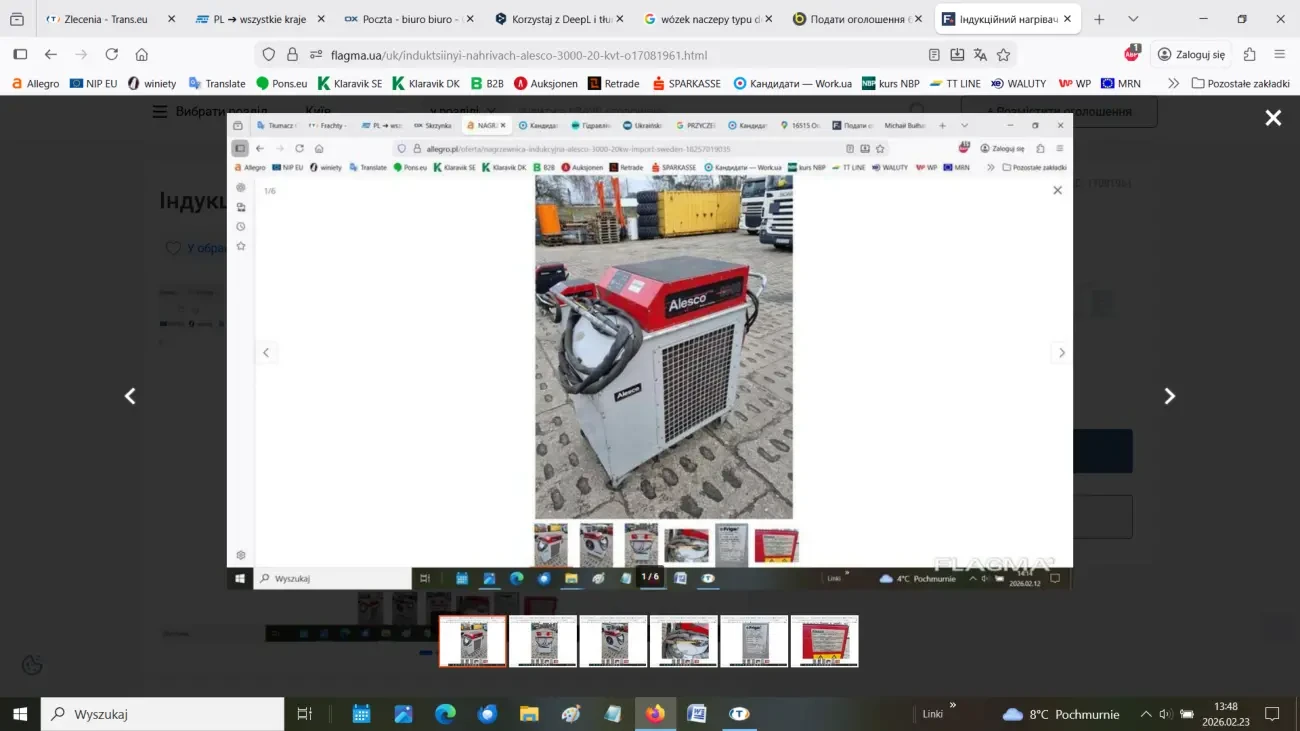The height and width of the screenshot is (731, 1300).
Task: Show more bookmarks with the overflow chevron
Action: pyautogui.click(x=1173, y=84)
